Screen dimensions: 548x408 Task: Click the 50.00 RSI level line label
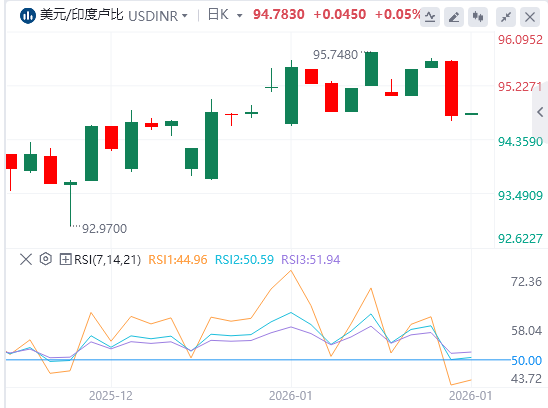pos(526,360)
